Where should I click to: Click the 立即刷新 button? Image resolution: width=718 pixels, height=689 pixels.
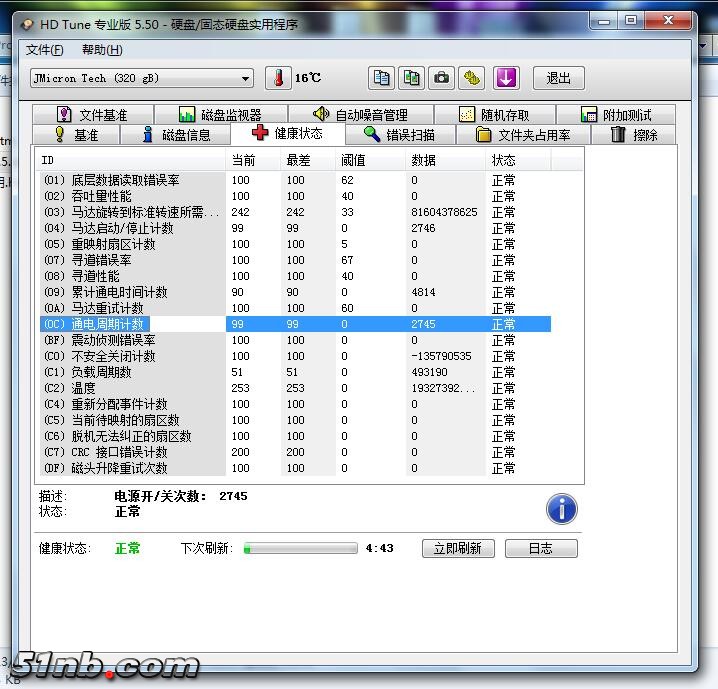coord(458,548)
